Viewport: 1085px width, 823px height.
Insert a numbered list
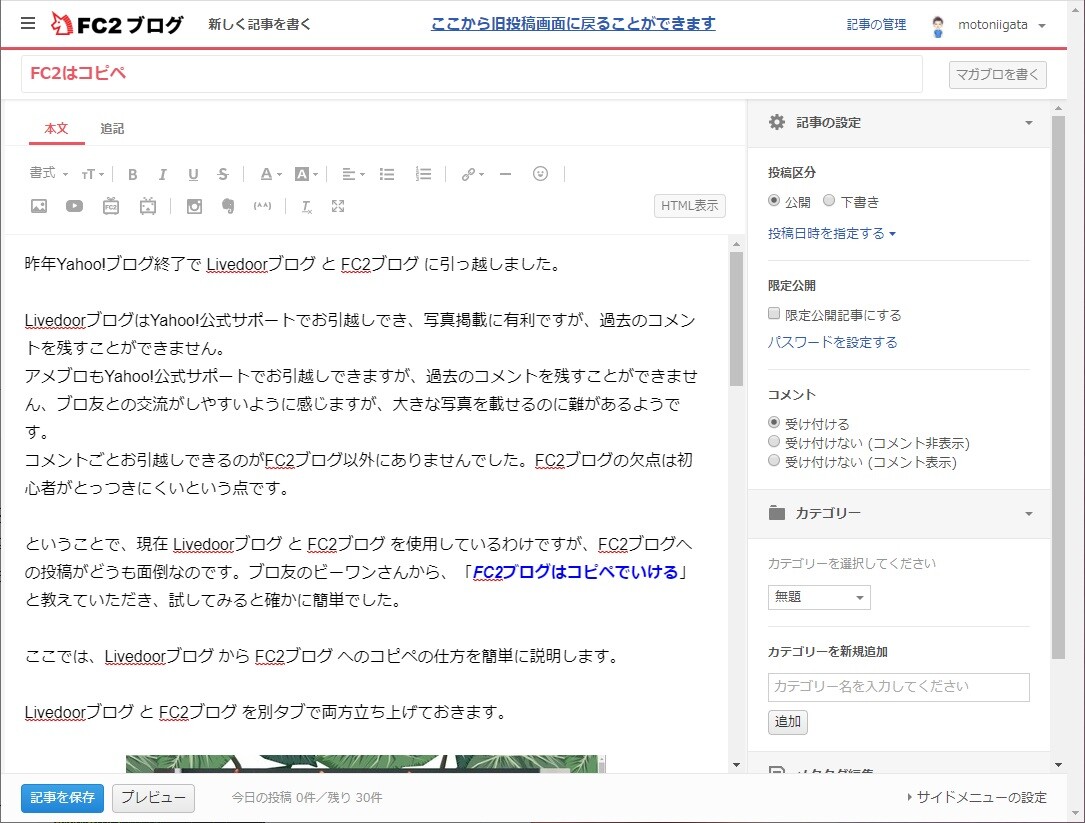[423, 174]
